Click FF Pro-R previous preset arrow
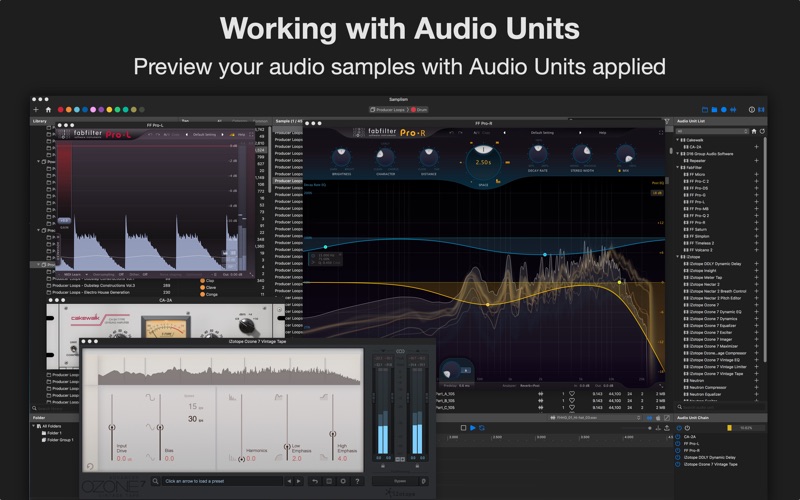The image size is (800, 500). point(505,133)
